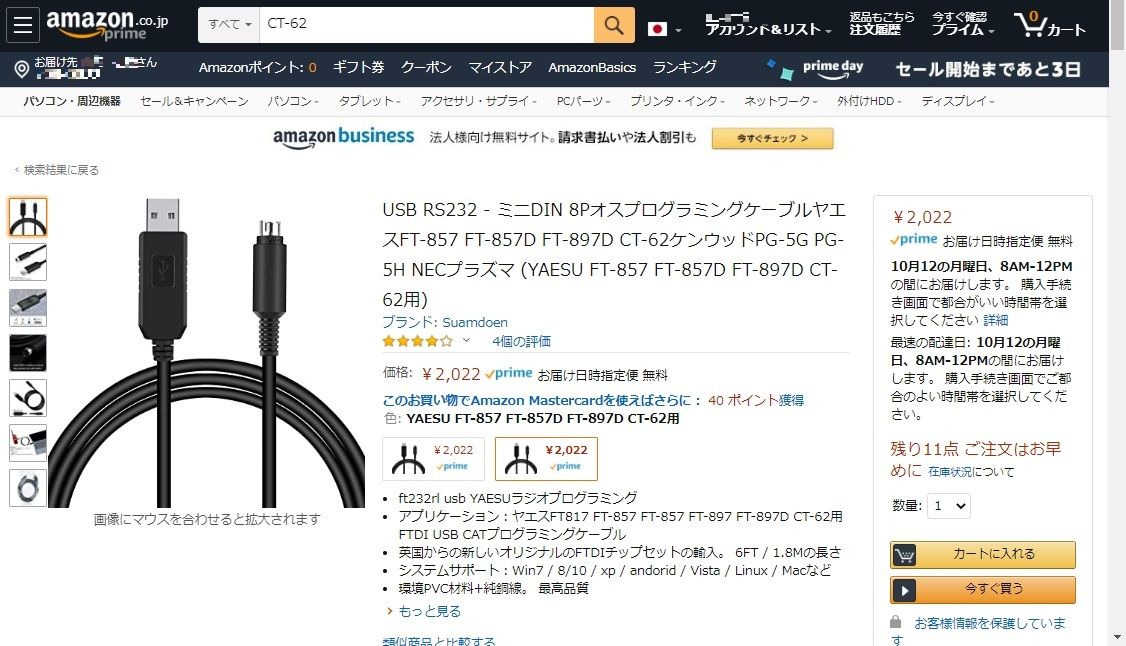1126x646 pixels.
Task: Open the shopping cart icon
Action: tap(1050, 25)
